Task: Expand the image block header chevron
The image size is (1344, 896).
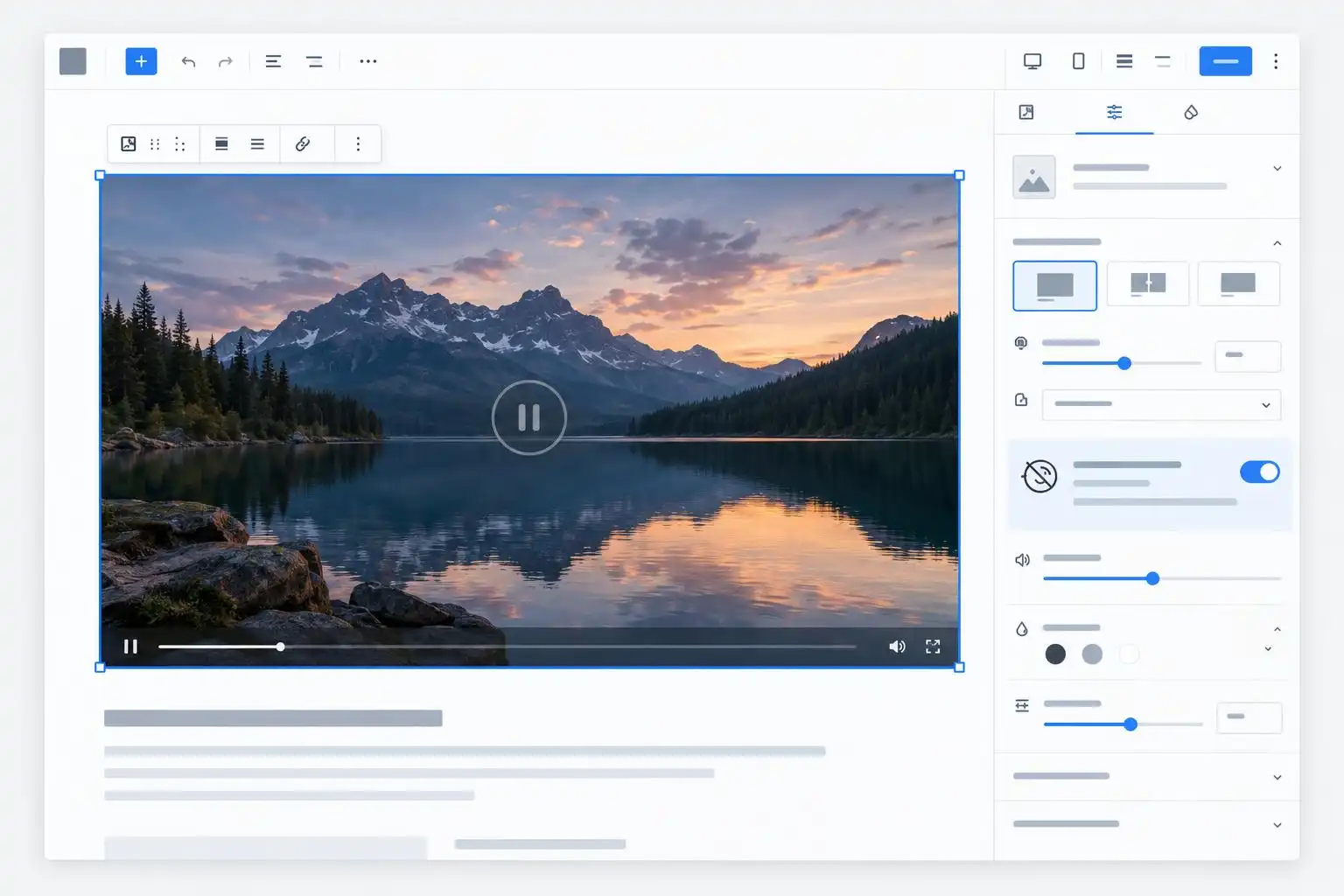Action: point(1277,169)
